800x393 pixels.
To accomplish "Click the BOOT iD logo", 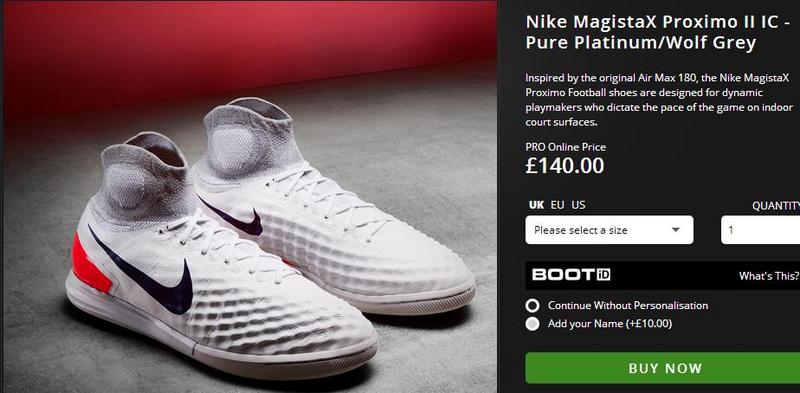I will point(570,275).
